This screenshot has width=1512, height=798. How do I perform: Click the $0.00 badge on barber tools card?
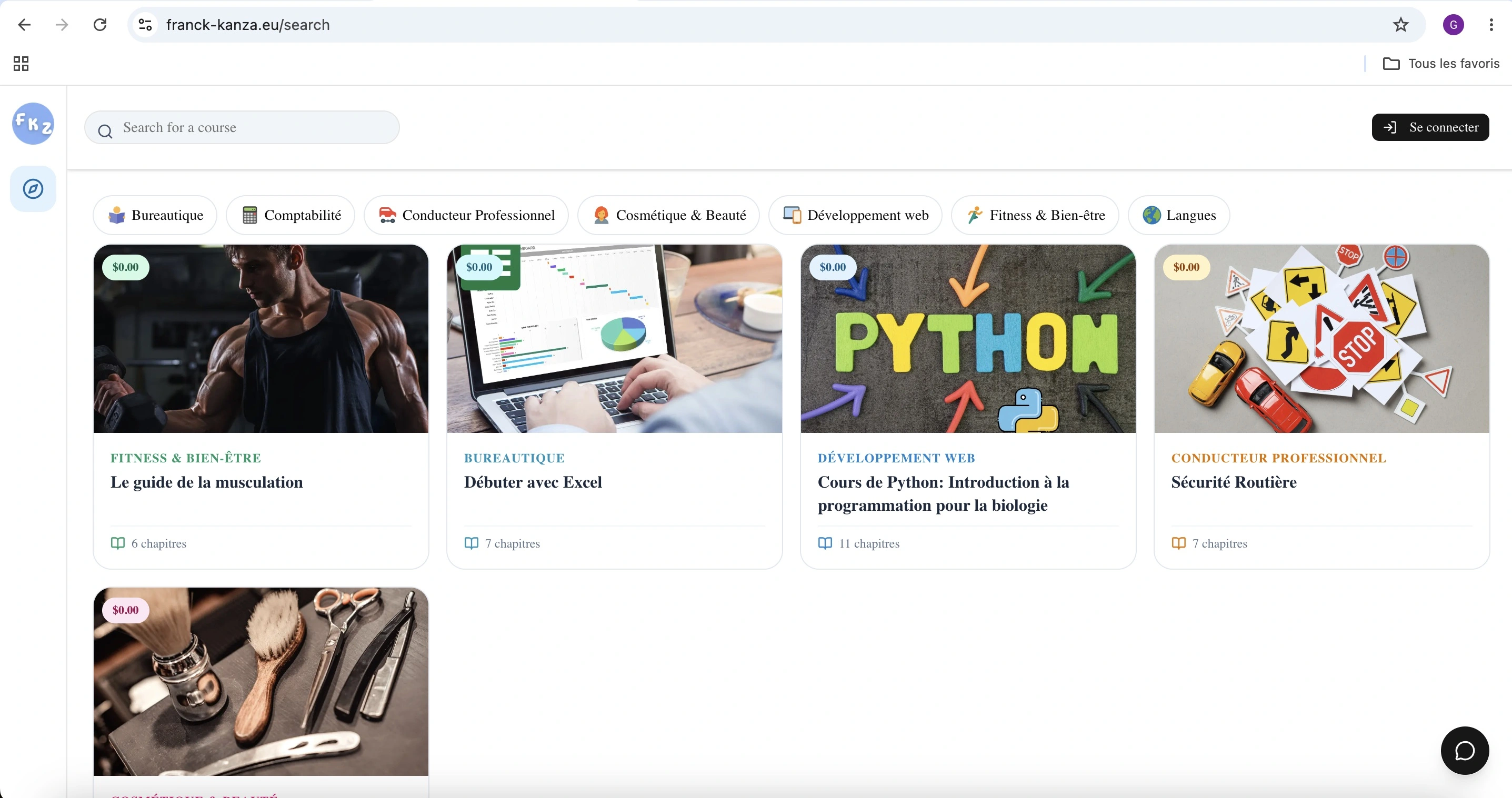pos(126,610)
